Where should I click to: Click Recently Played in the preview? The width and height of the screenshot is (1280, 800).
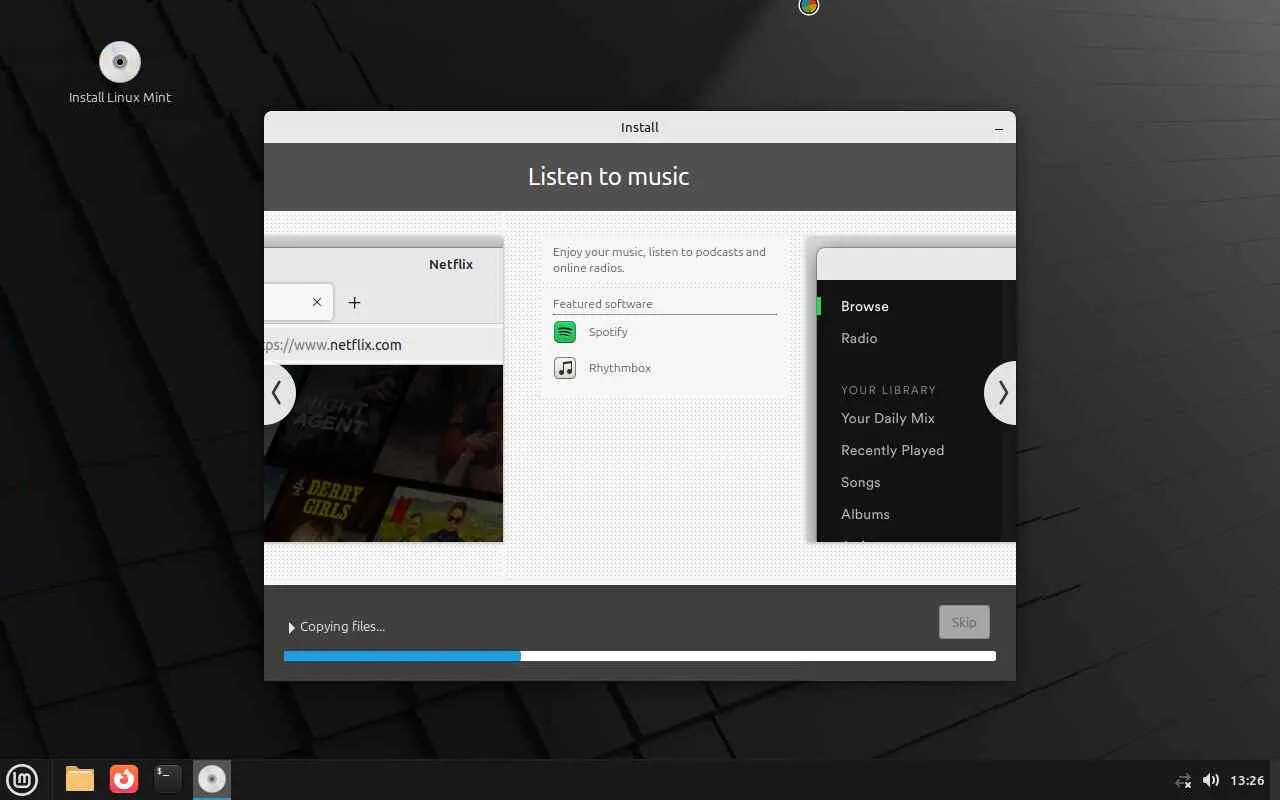[892, 450]
